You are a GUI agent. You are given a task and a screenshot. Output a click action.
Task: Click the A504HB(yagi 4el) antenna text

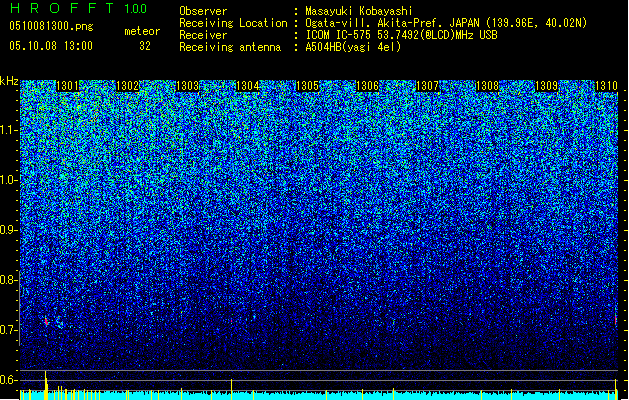353,47
